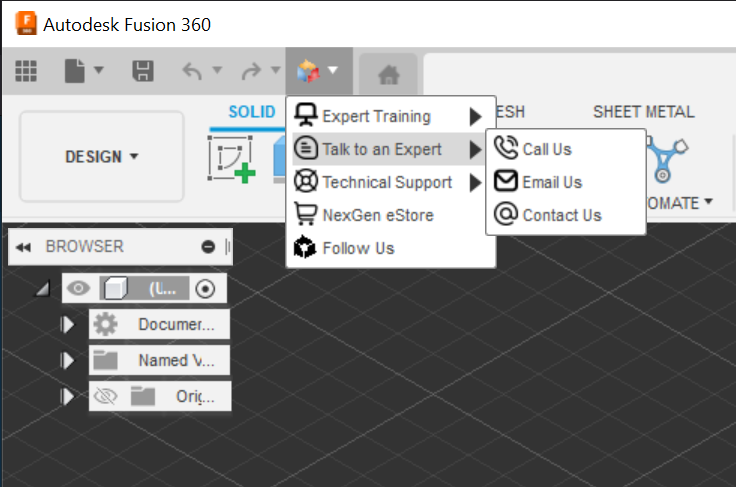
Task: Open the Redo history dropdown arrow
Action: coord(276,70)
